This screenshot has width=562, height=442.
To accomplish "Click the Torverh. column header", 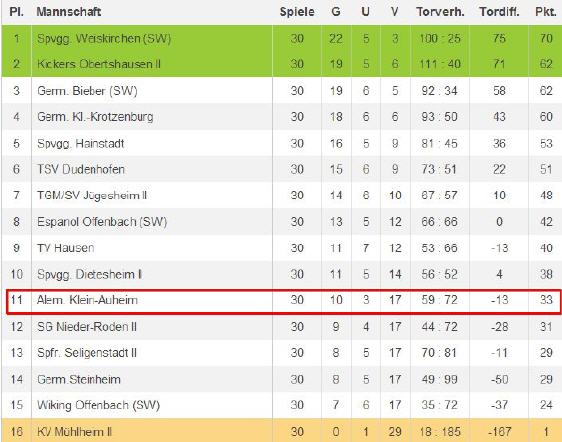I will (x=440, y=12).
